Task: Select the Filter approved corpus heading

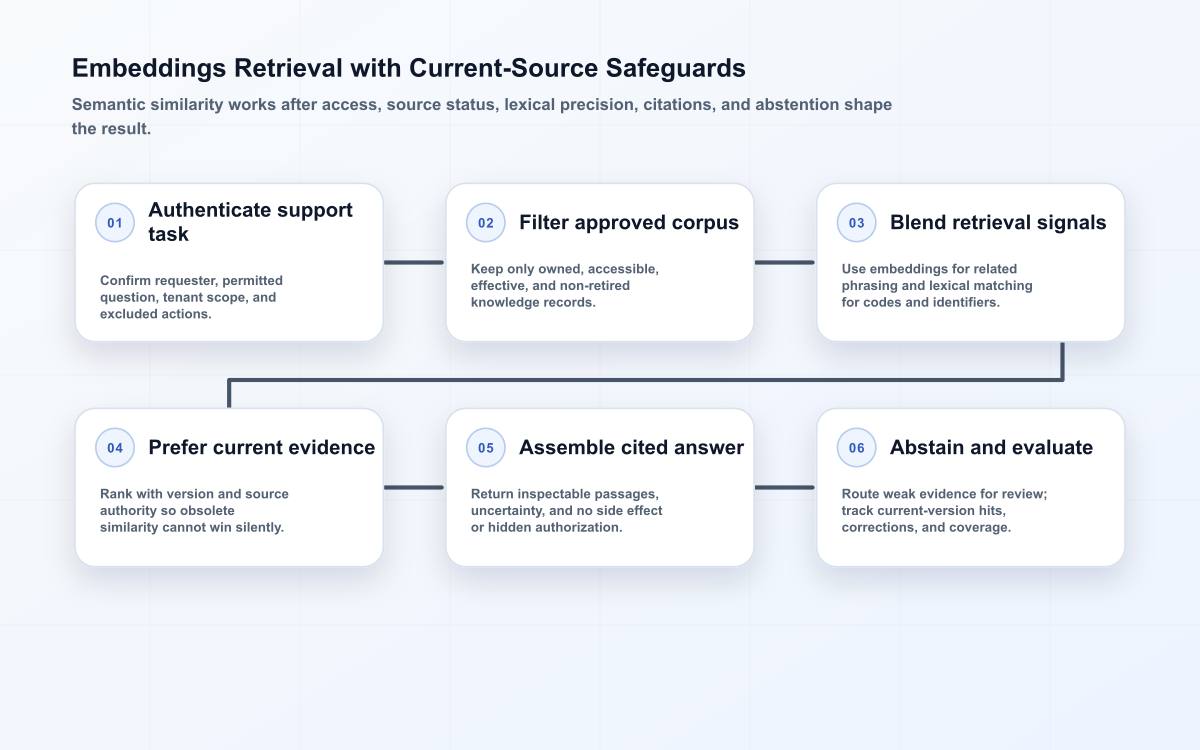Action: 629,223
